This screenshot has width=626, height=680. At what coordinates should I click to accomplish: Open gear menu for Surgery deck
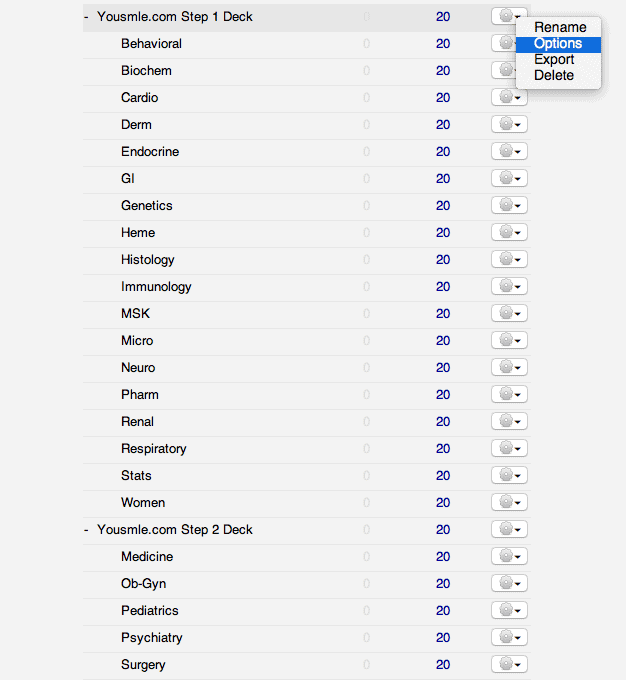click(509, 664)
